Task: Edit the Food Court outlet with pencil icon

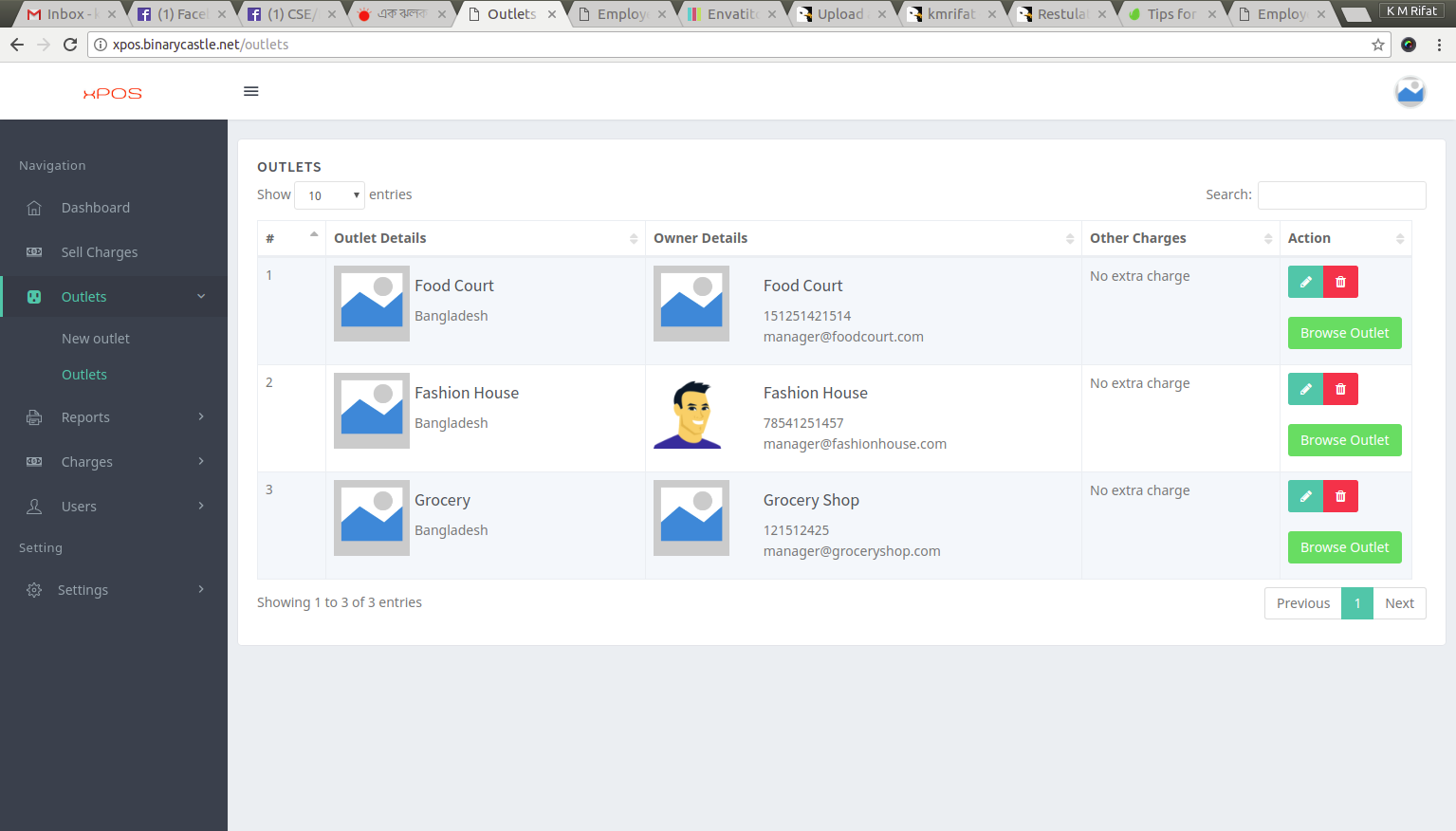Action: (x=1305, y=282)
